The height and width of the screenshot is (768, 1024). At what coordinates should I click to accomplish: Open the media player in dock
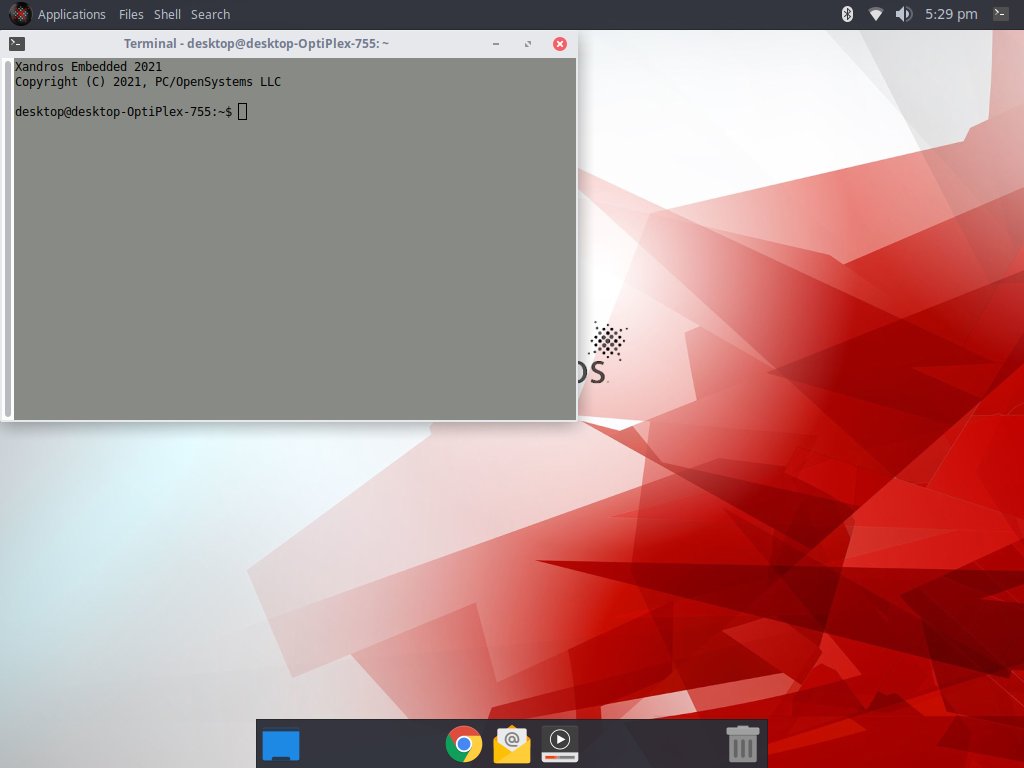coord(560,744)
